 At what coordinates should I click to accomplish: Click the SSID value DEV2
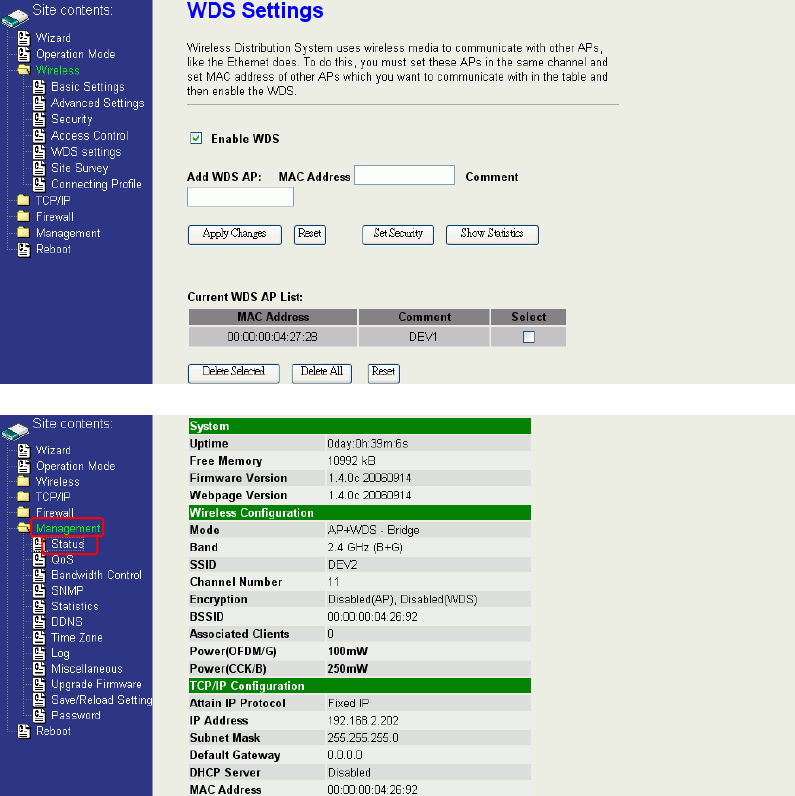pyautogui.click(x=342, y=565)
